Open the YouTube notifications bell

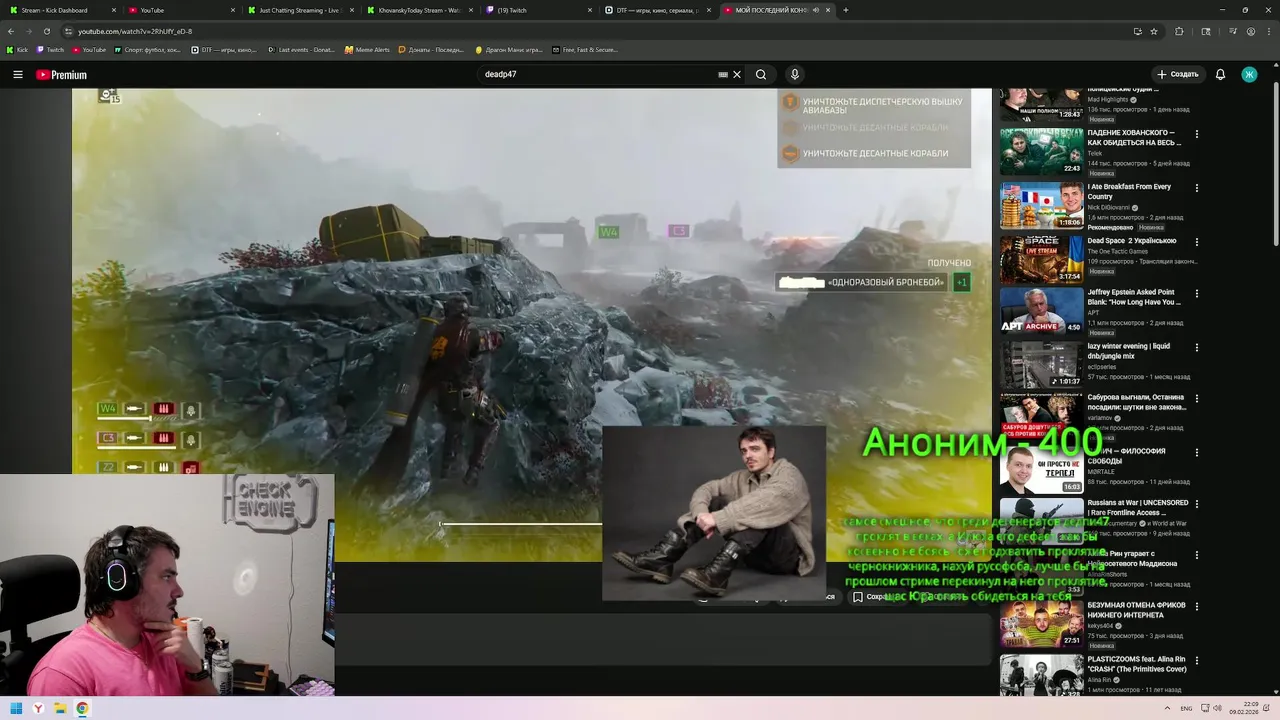(x=1220, y=74)
